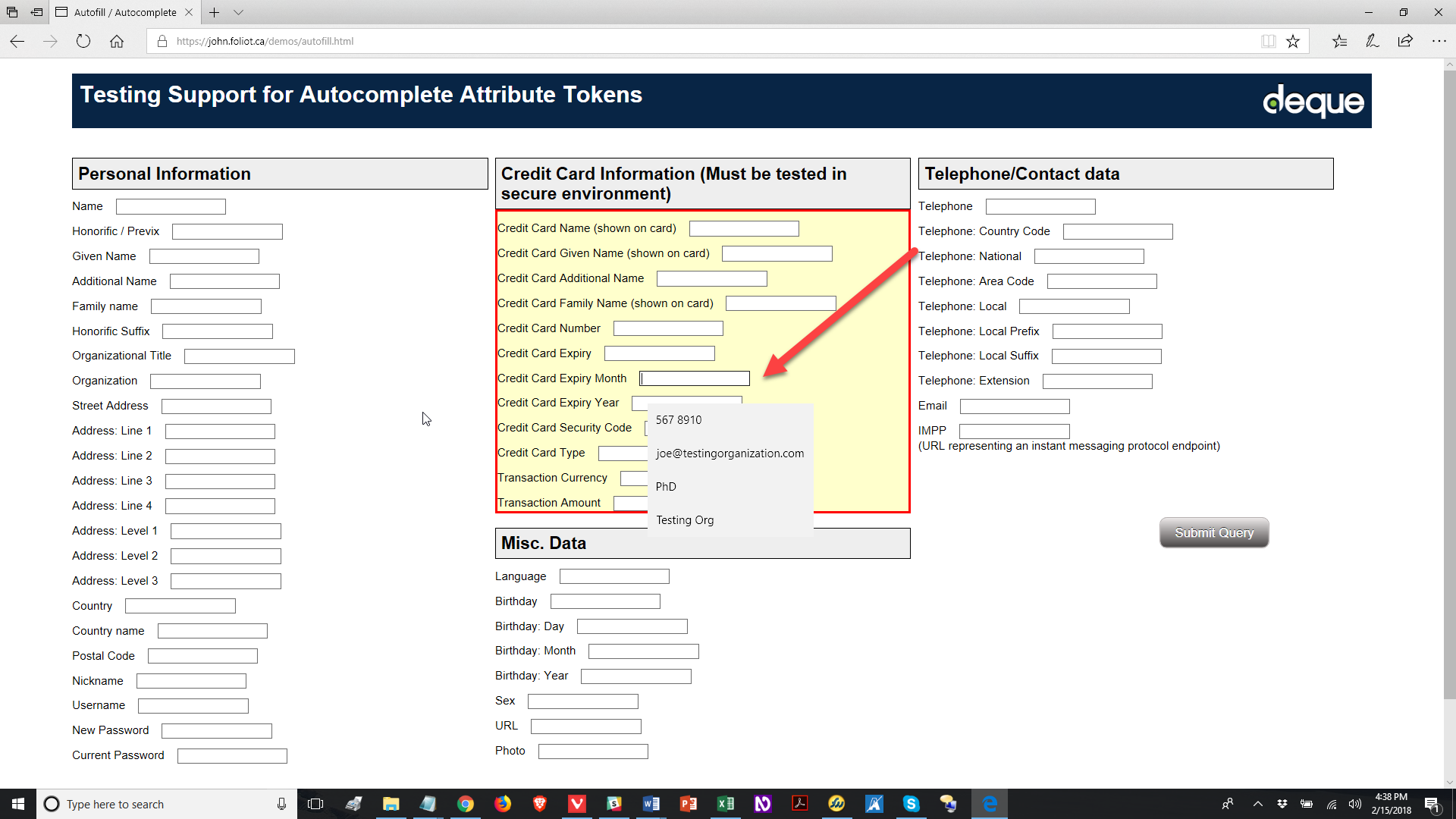Open a new tab with plus button
The width and height of the screenshot is (1456, 819).
point(215,12)
